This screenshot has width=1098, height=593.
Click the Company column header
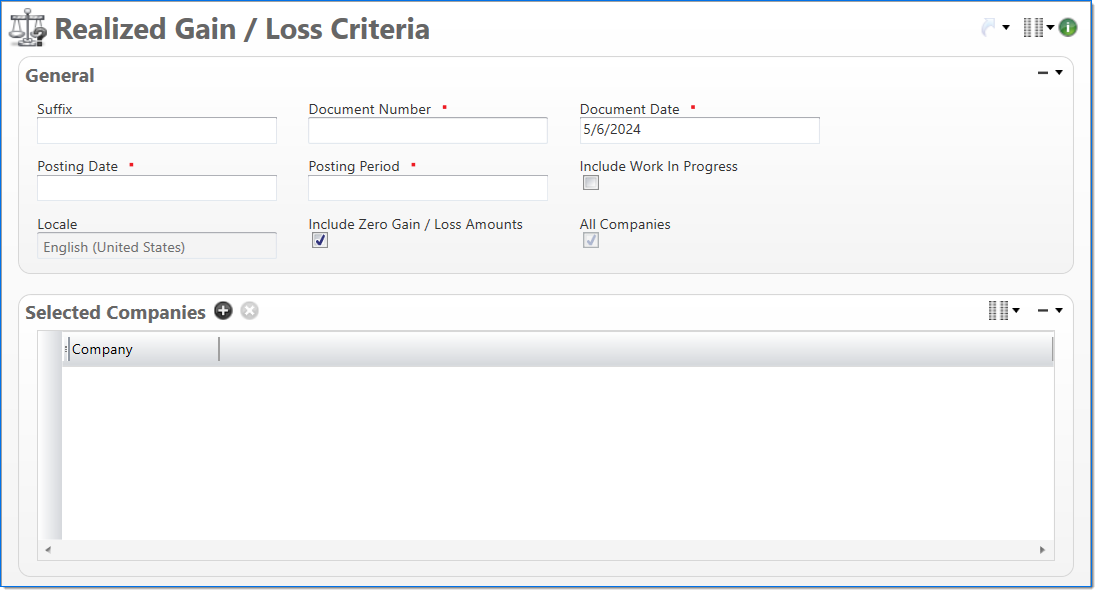(x=142, y=349)
